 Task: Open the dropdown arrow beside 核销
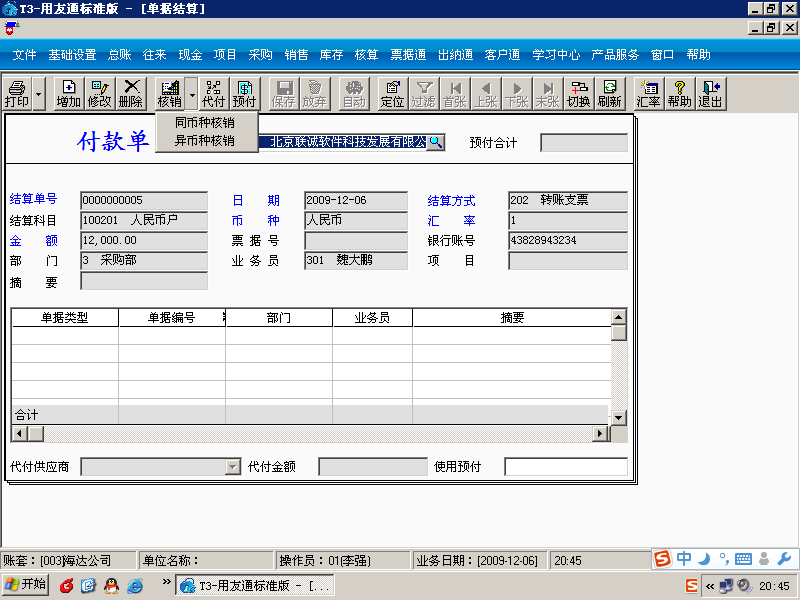191,94
